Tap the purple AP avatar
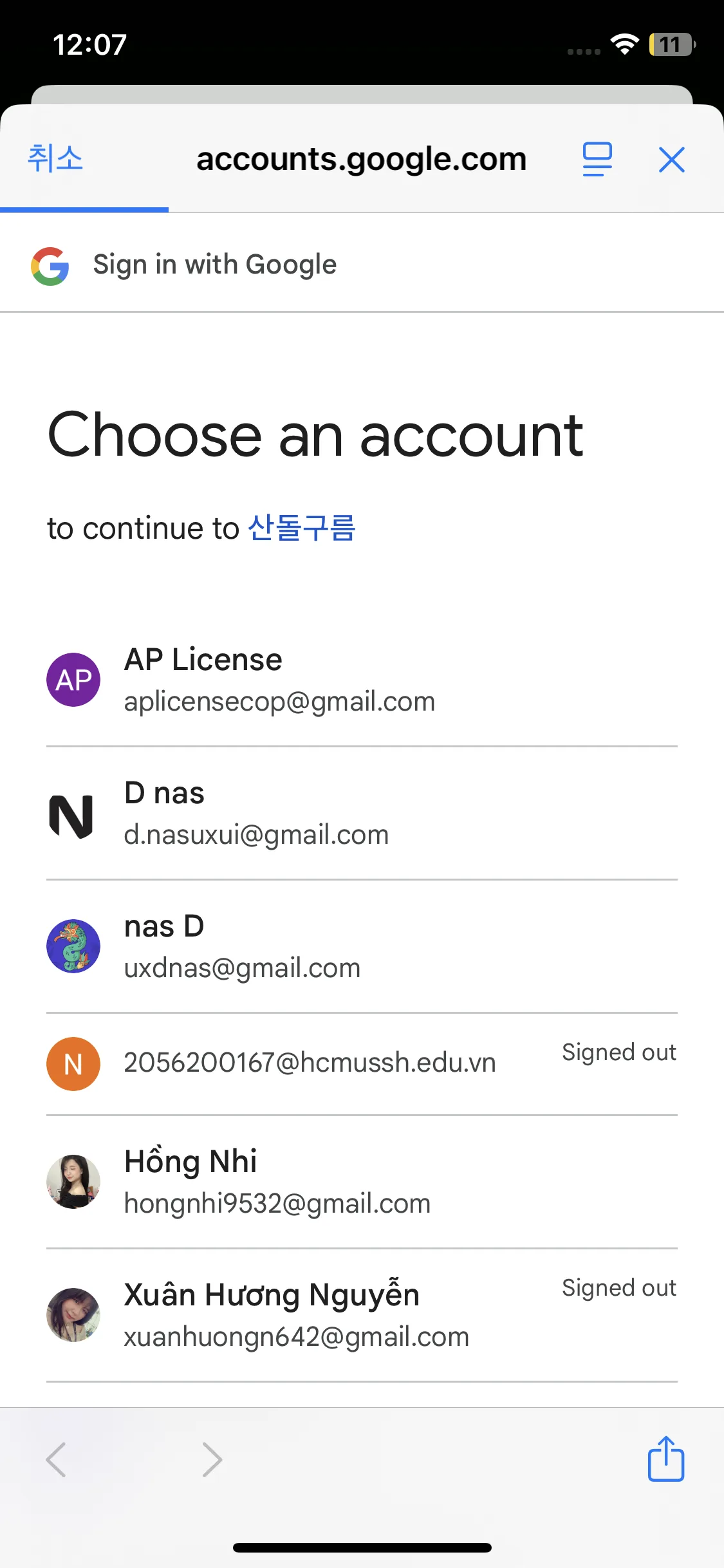Viewport: 724px width, 1568px height. (73, 680)
